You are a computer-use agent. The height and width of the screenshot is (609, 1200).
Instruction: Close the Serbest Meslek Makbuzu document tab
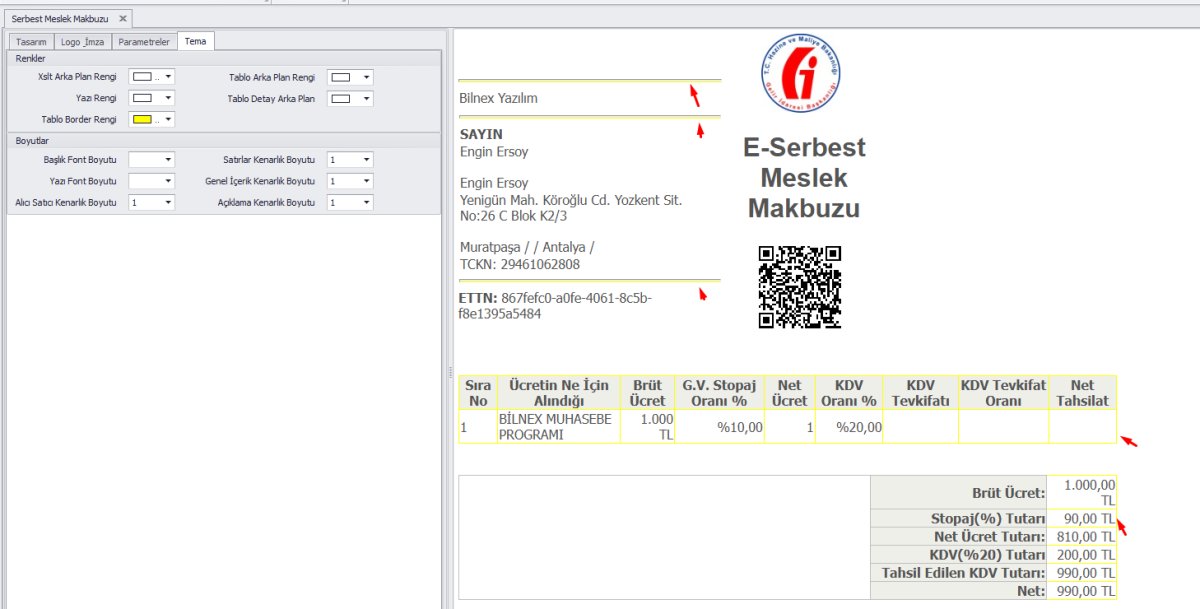(x=124, y=17)
